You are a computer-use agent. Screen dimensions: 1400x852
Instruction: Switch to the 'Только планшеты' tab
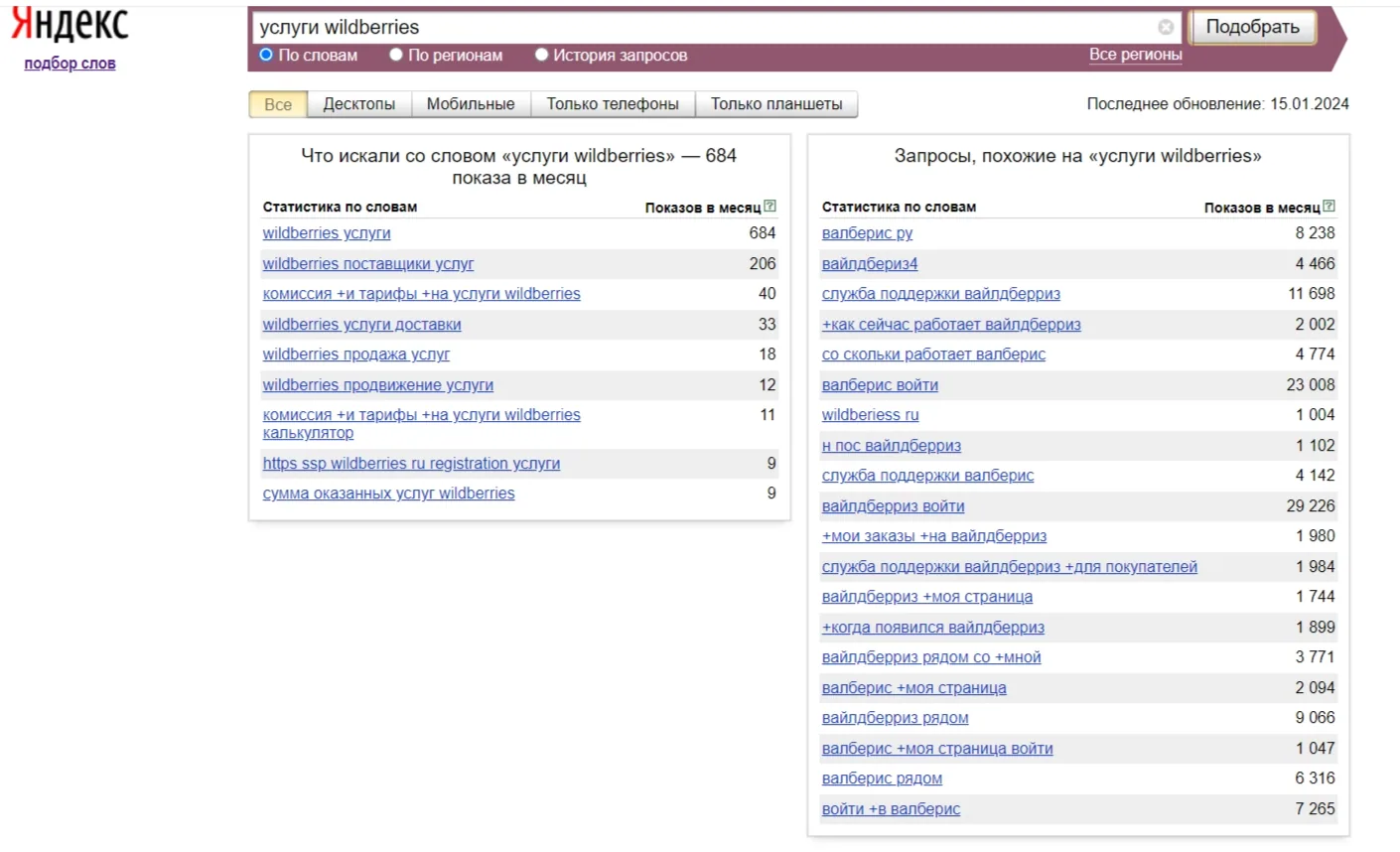776,104
